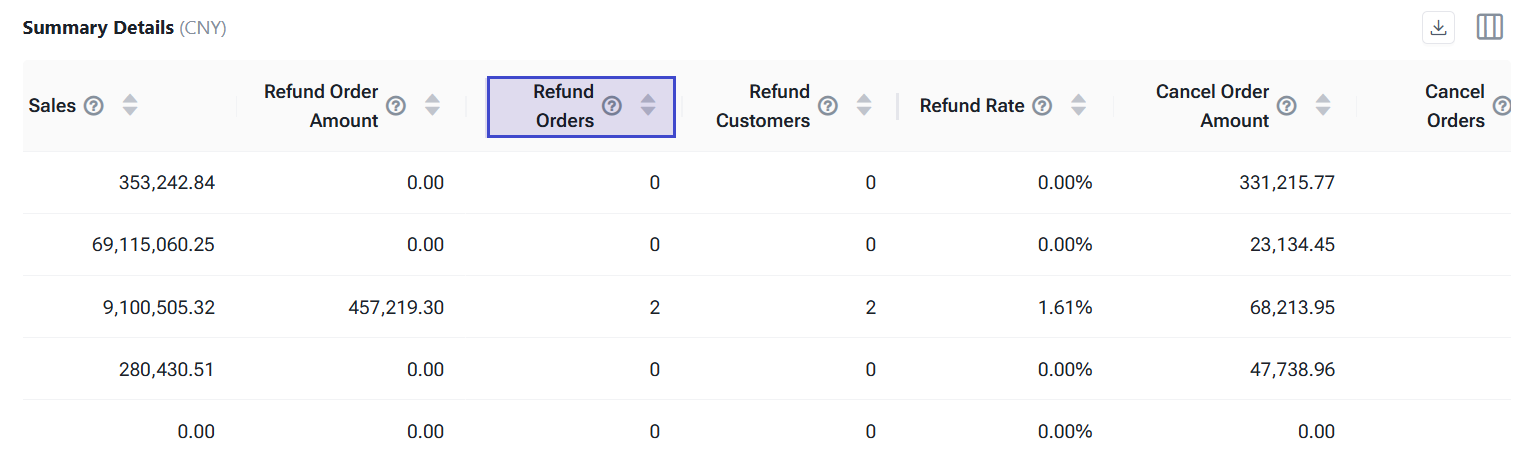This screenshot has width=1528, height=461.
Task: Click the 69,115,060.25 sales cell
Action: [x=153, y=246]
